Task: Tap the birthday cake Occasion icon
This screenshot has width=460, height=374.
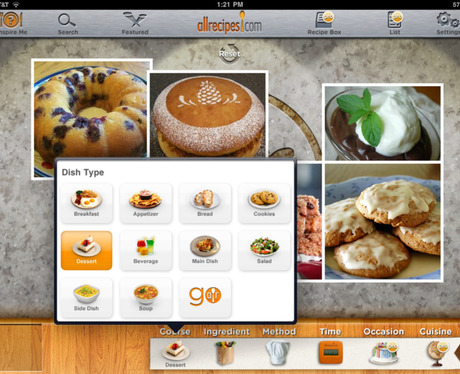Action: click(384, 353)
